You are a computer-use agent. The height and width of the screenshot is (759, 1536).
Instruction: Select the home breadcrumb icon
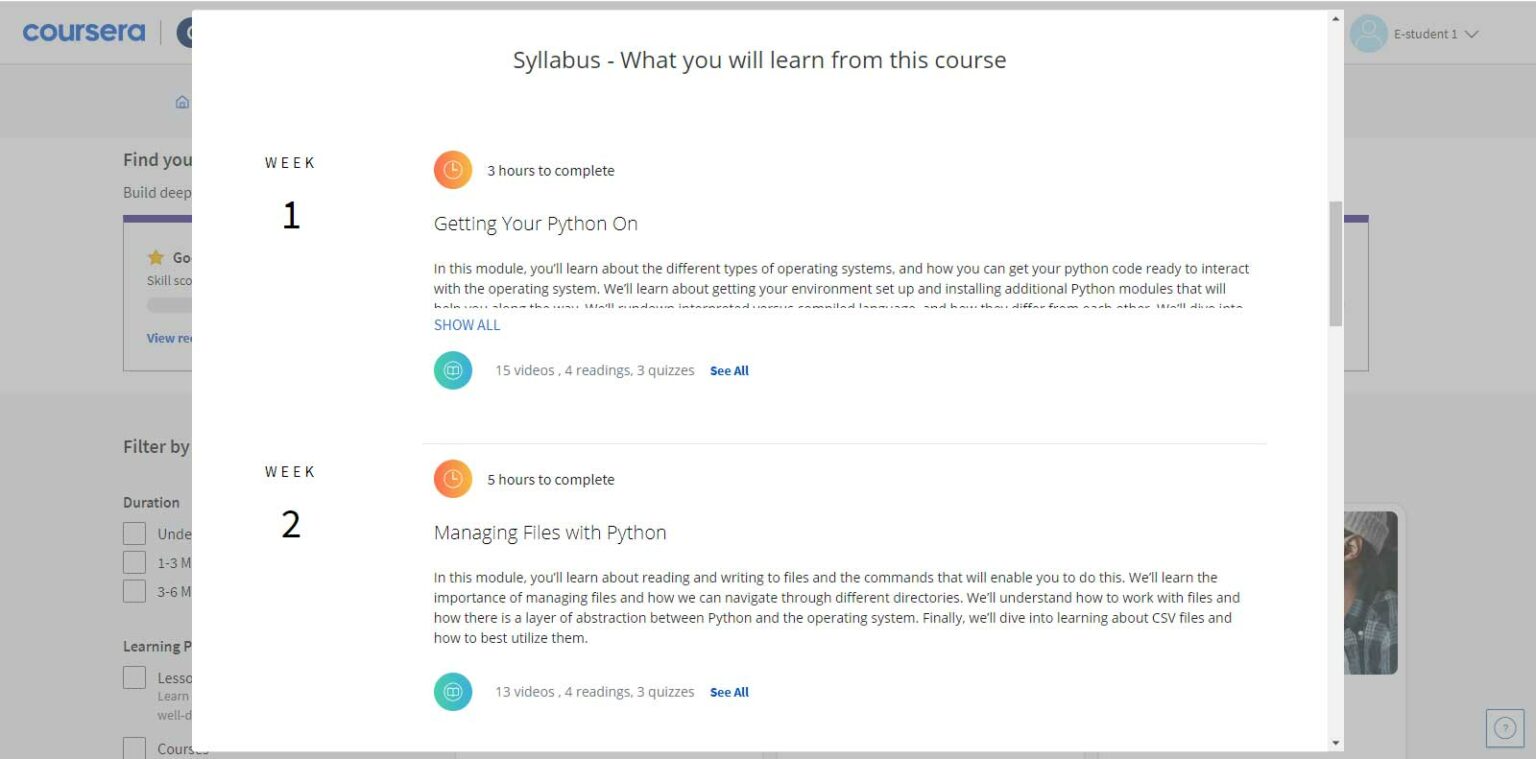(182, 101)
